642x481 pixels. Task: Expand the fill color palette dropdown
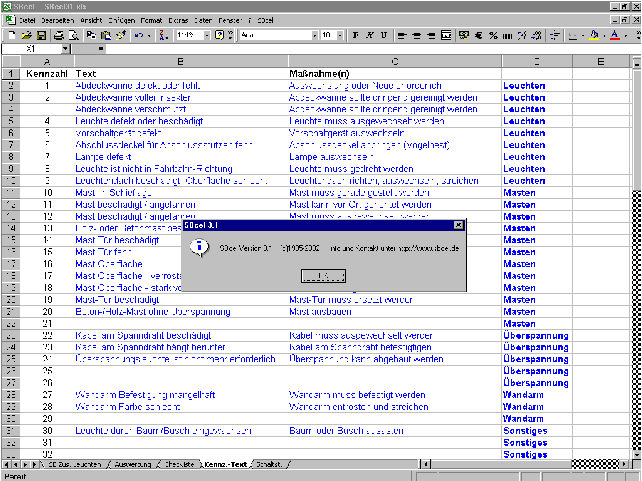point(604,36)
